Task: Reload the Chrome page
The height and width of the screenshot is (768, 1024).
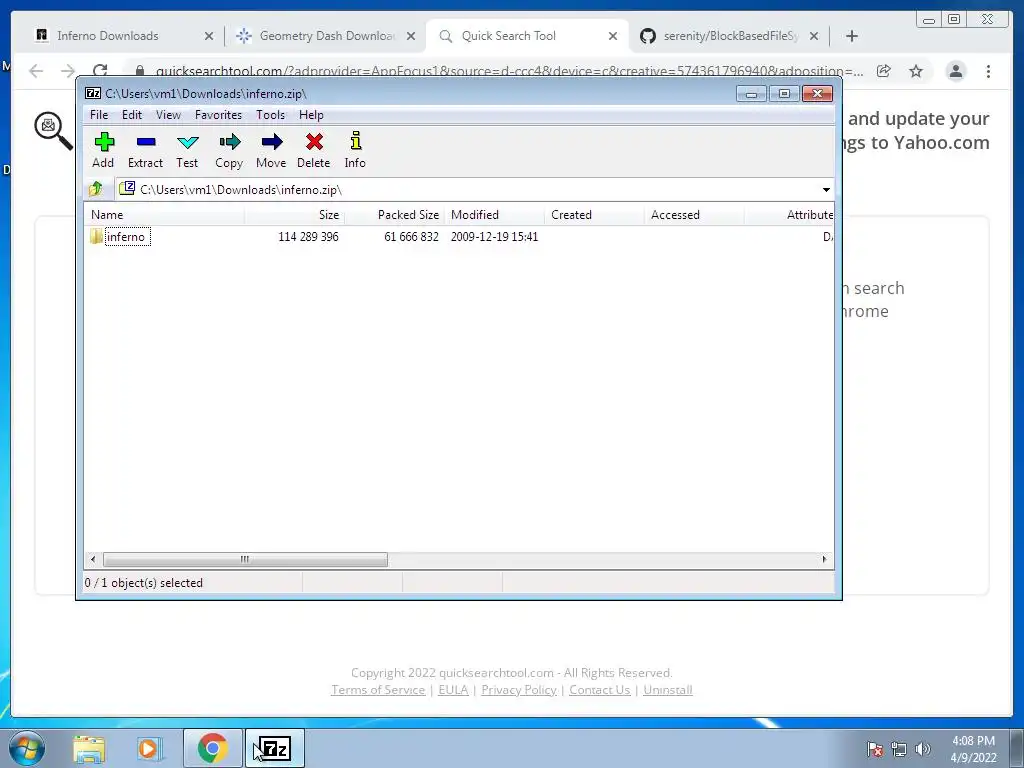Action: 100,71
